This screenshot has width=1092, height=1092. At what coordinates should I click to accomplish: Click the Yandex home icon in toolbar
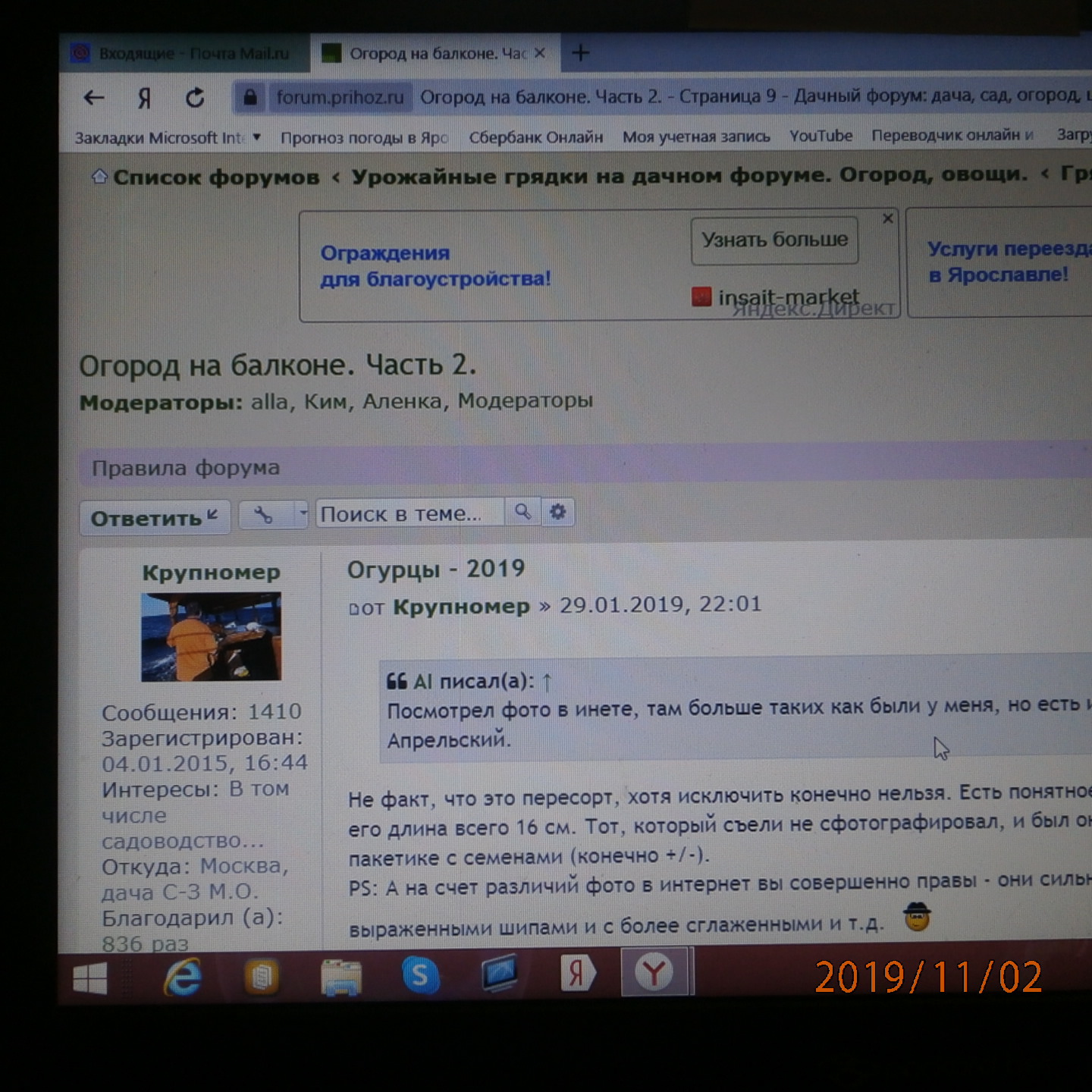(x=144, y=98)
